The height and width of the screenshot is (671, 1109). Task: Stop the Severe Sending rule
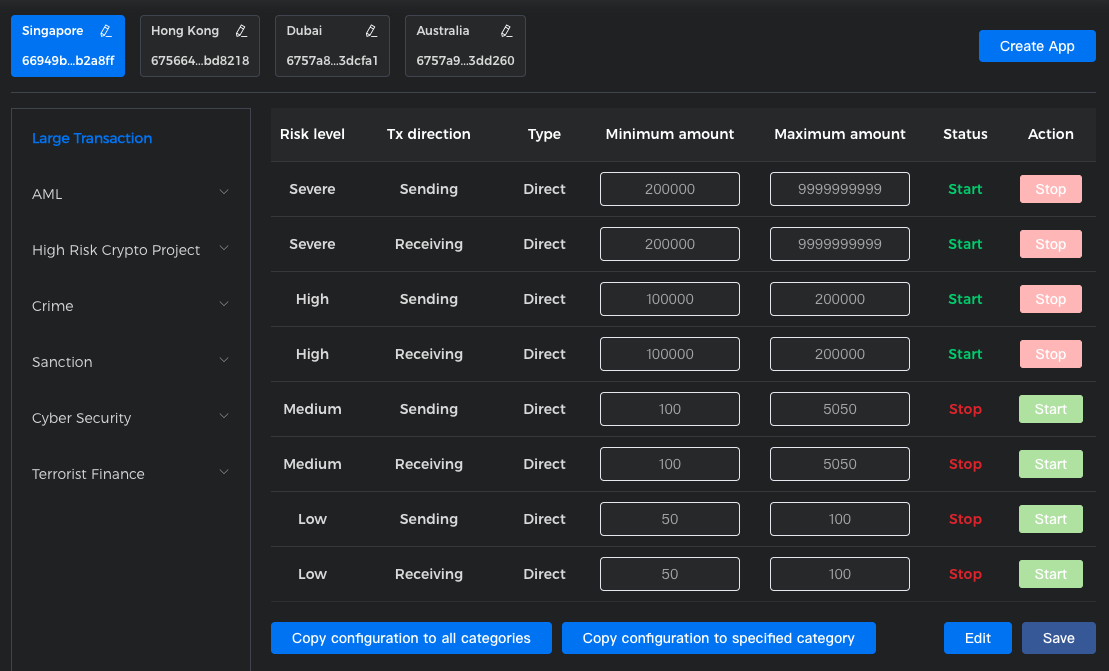pos(1050,189)
